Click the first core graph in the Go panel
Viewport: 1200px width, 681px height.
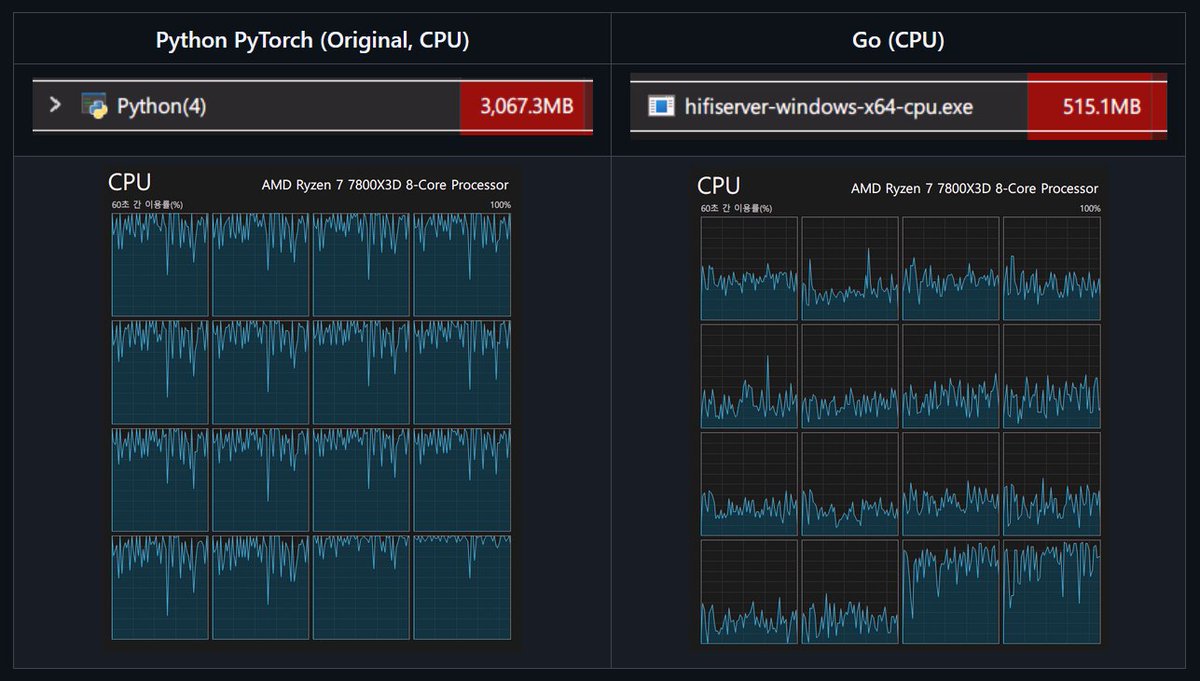(749, 268)
